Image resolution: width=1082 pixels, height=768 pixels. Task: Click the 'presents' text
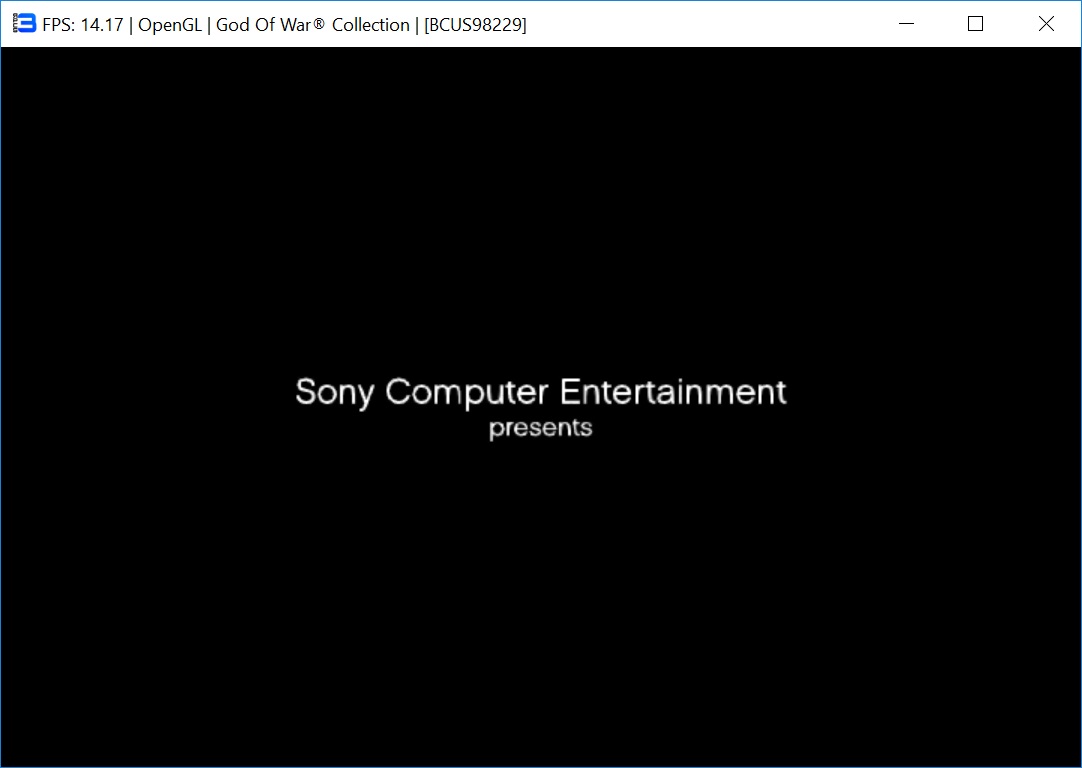coord(541,429)
